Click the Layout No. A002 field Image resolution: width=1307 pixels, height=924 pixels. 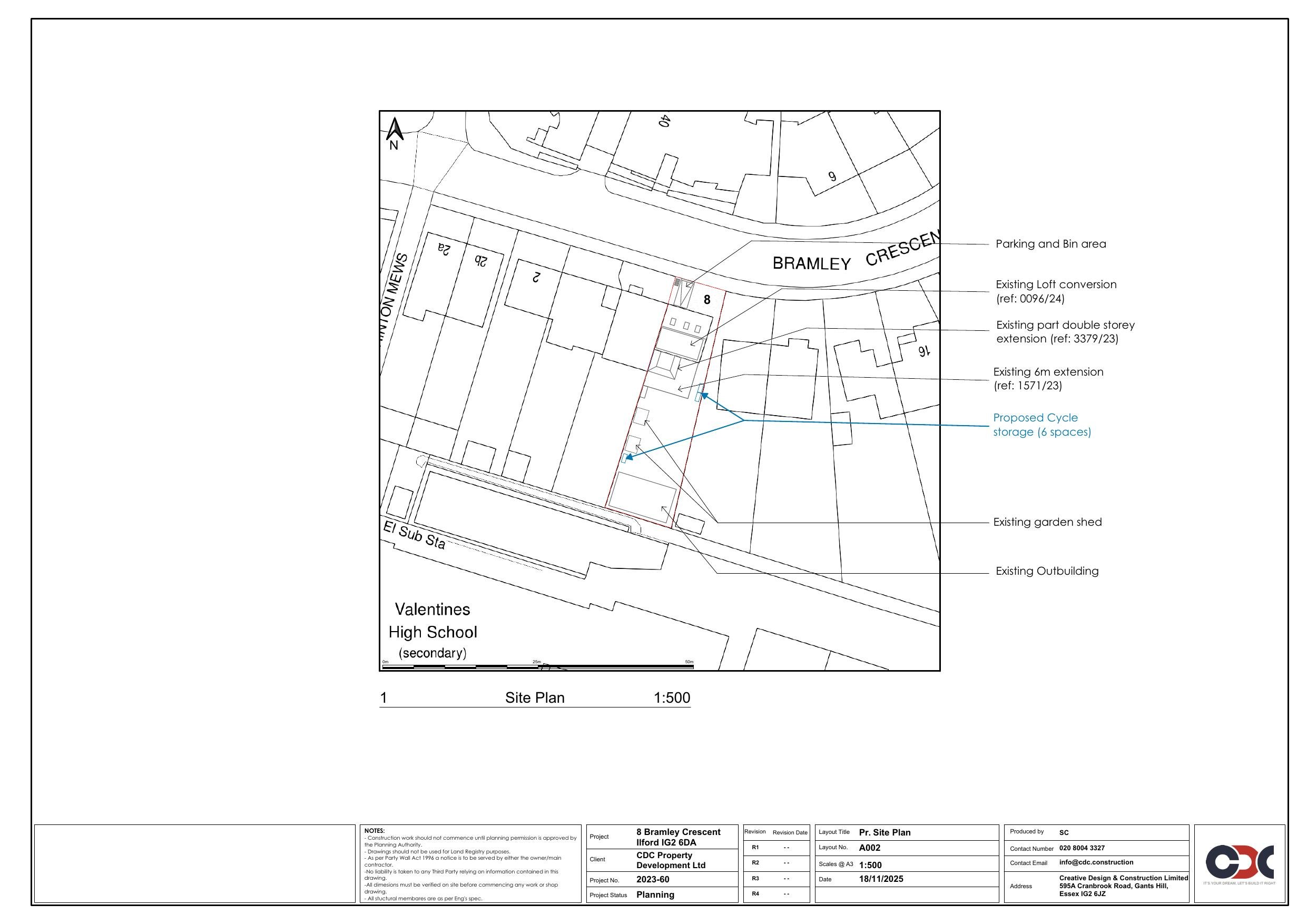tap(869, 848)
